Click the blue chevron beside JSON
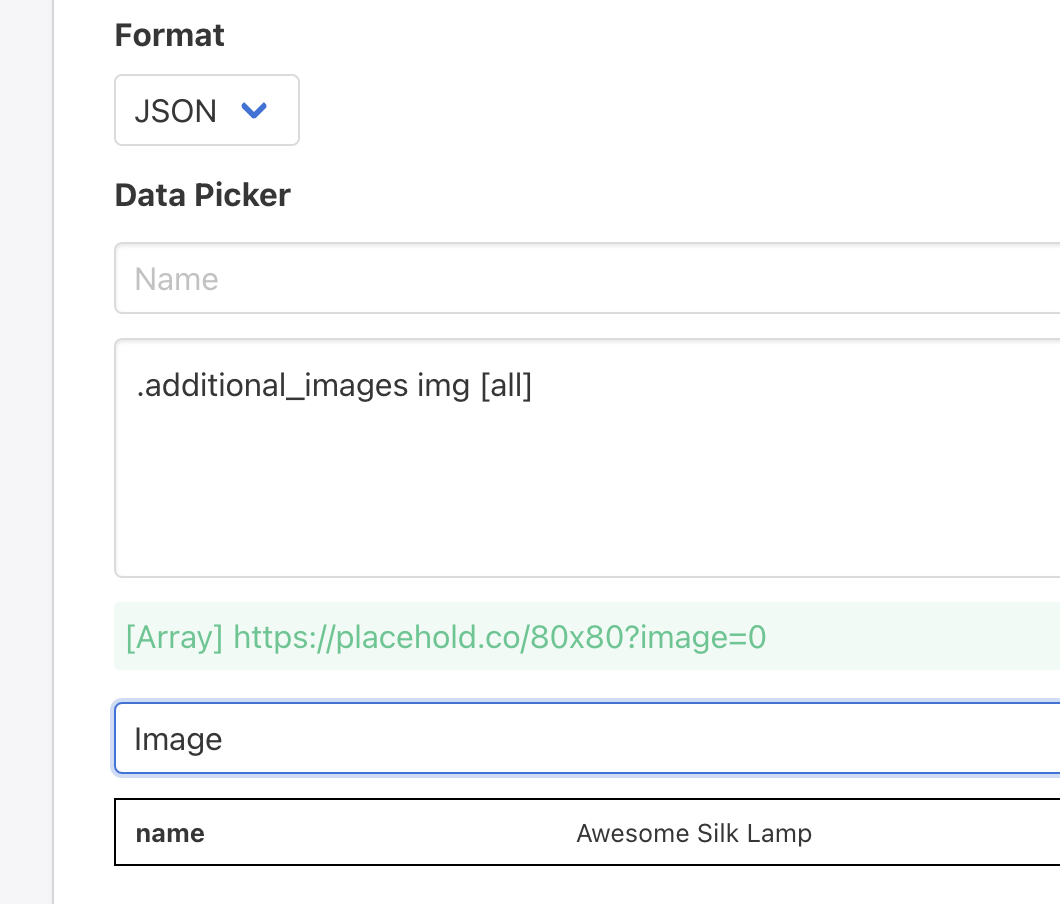Screen dimensions: 1060x904 pyautogui.click(x=254, y=110)
